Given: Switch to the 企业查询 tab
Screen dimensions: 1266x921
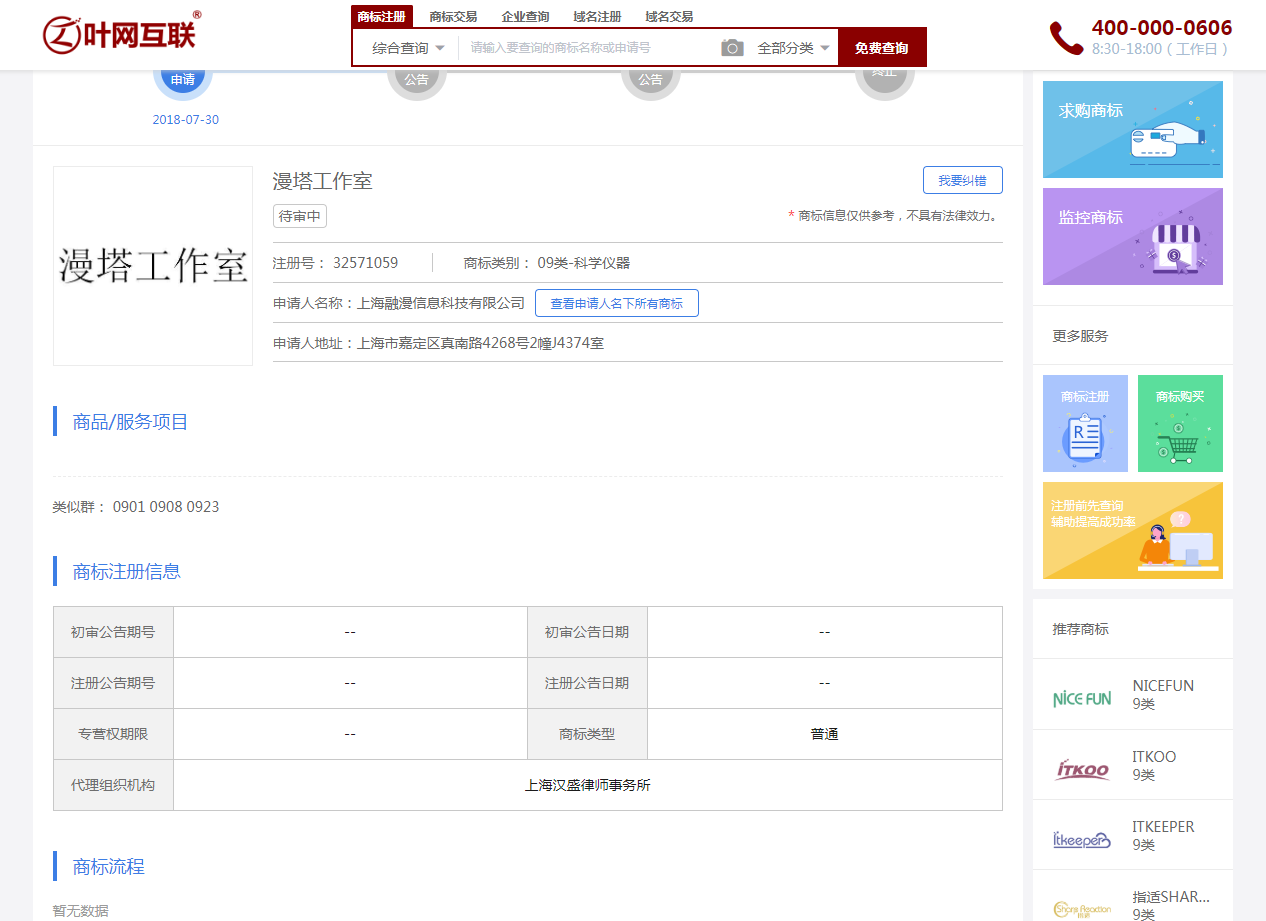Looking at the screenshot, I should click(x=525, y=16).
